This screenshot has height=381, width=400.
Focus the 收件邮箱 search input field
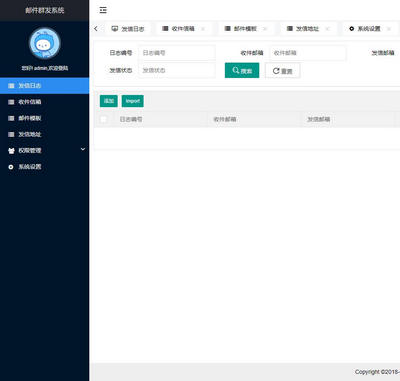[x=308, y=53]
